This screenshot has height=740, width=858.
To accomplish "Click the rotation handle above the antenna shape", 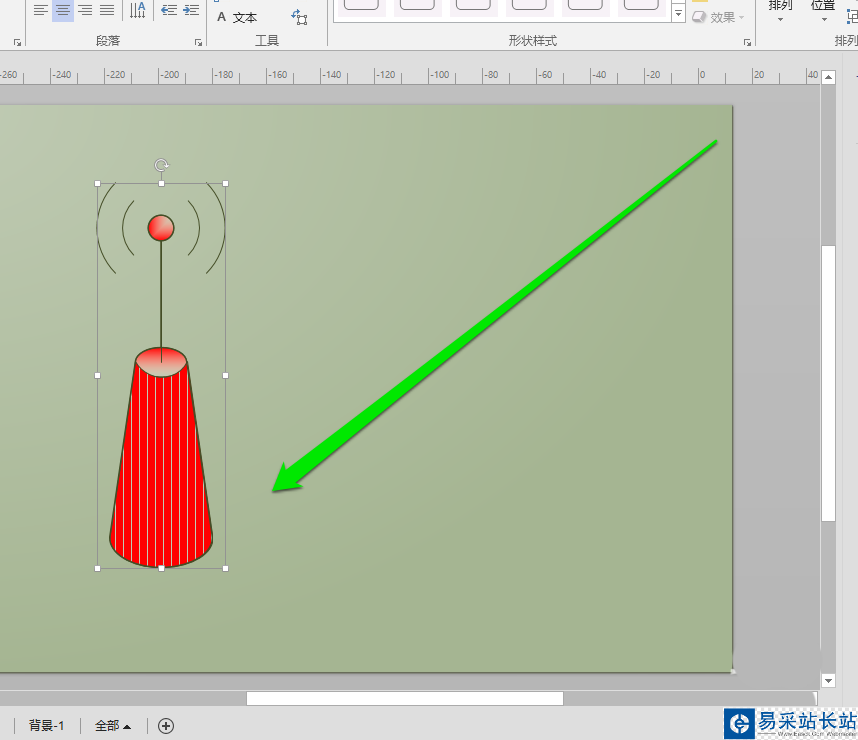I will pyautogui.click(x=161, y=165).
